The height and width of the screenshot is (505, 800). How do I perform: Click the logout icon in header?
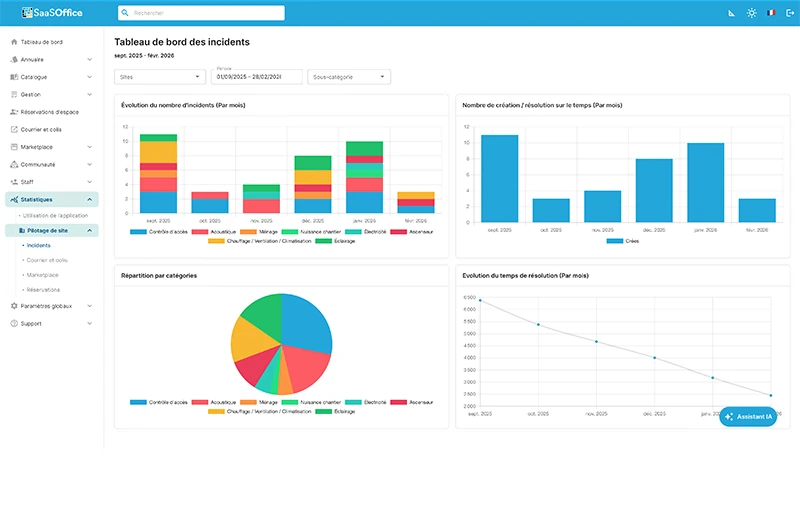789,13
